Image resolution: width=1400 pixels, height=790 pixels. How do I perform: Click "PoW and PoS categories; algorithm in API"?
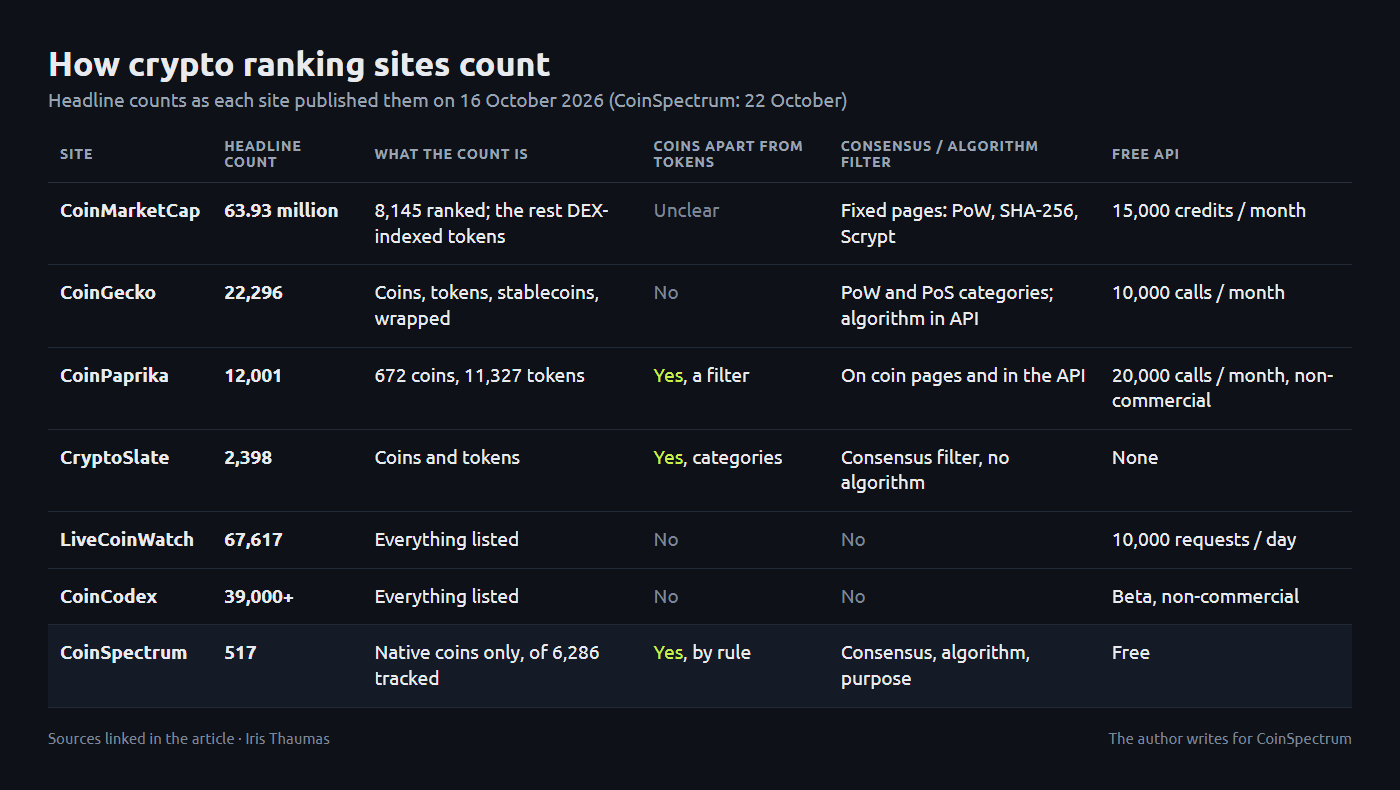pos(948,306)
